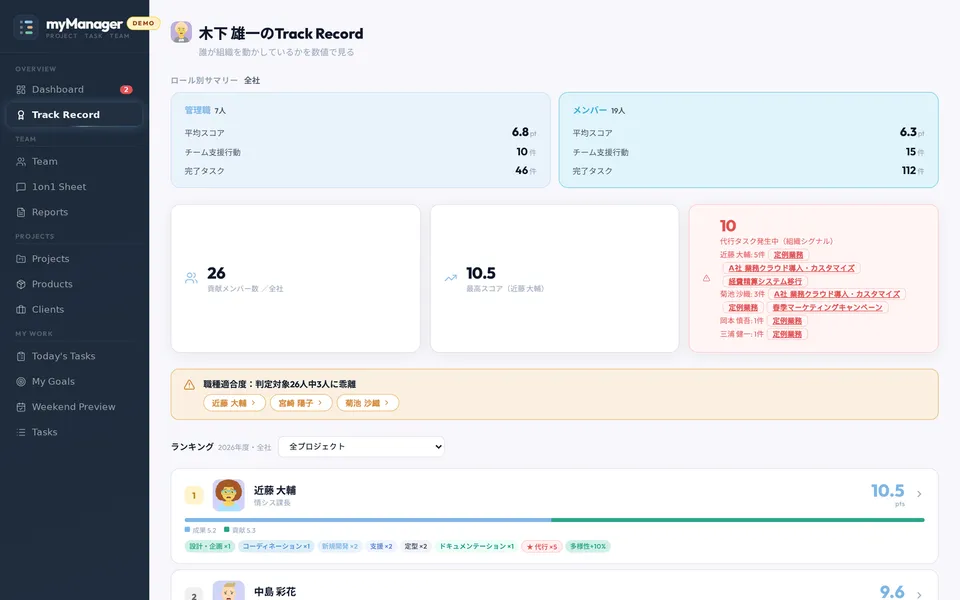Click the Products box icon in sidebar
960x600 pixels.
pos(21,284)
